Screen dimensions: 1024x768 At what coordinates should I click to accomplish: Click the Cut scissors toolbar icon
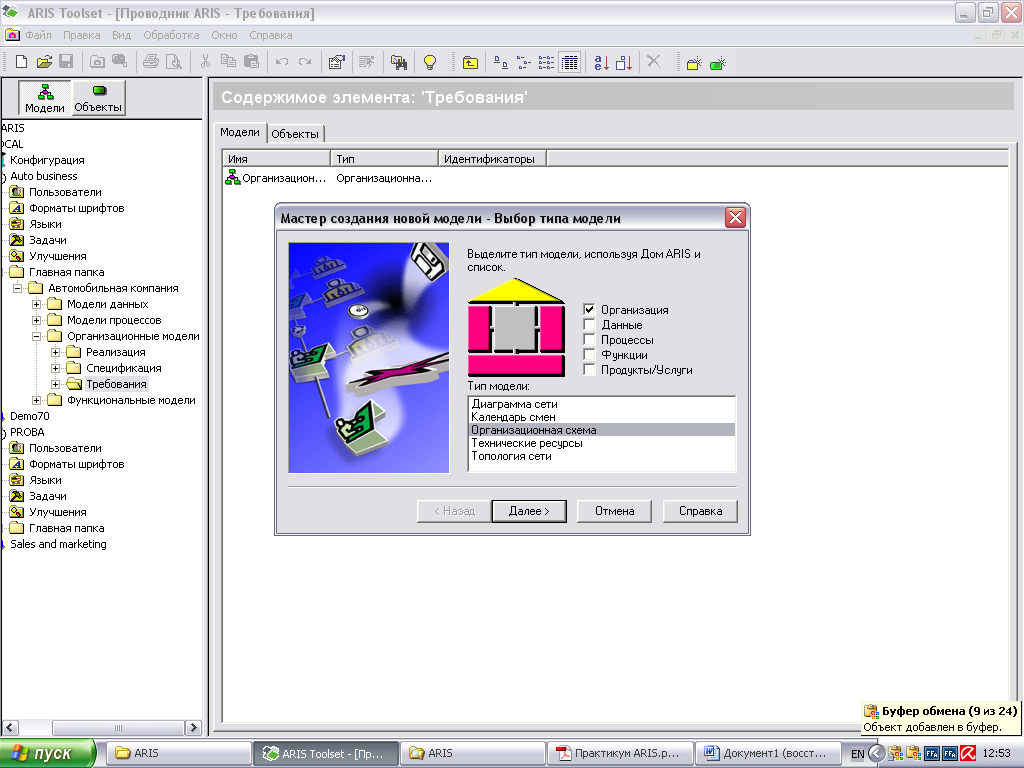click(x=205, y=62)
